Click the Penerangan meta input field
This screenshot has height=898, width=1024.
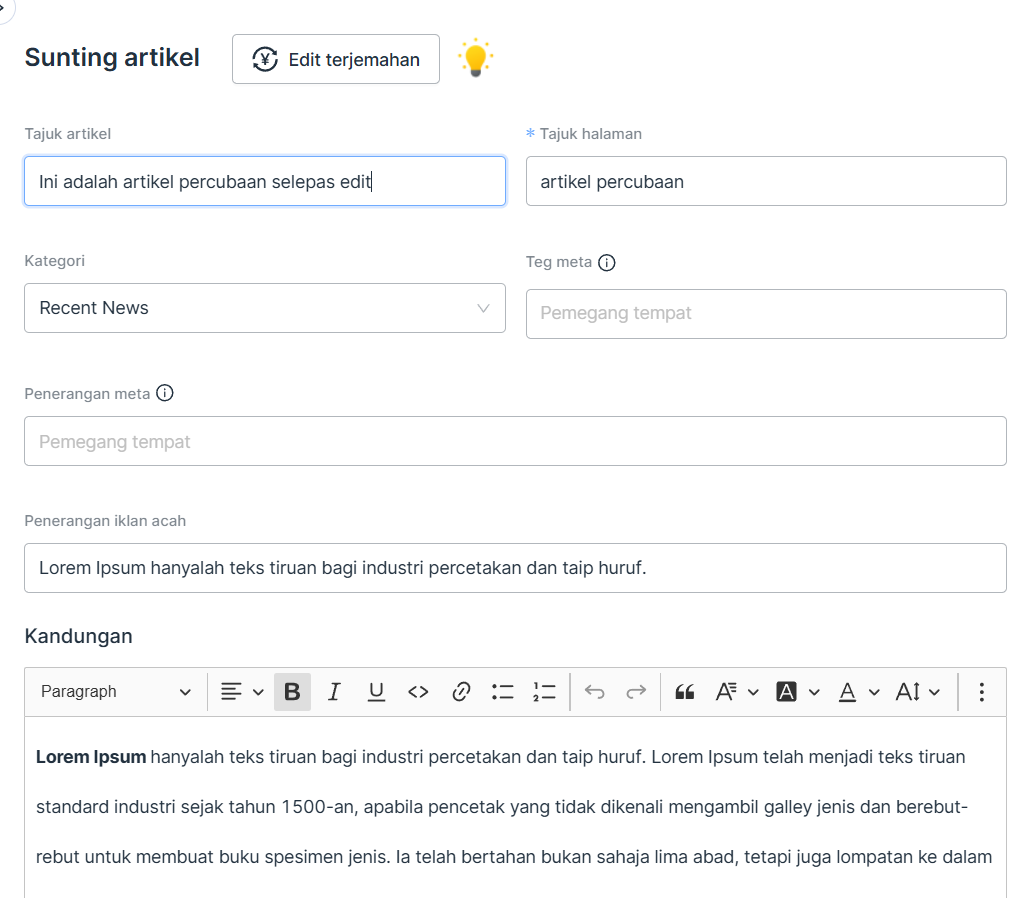[515, 441]
